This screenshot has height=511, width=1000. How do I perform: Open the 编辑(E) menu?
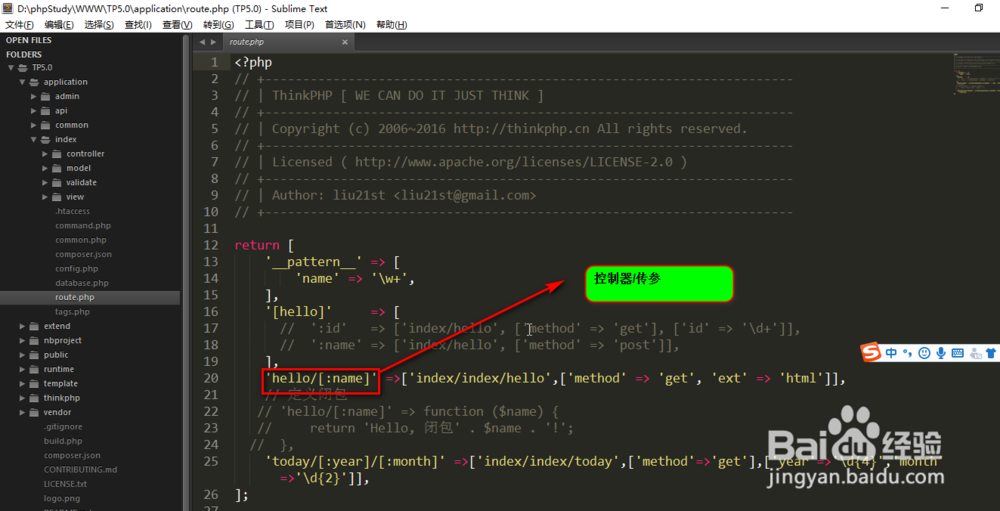(x=59, y=25)
